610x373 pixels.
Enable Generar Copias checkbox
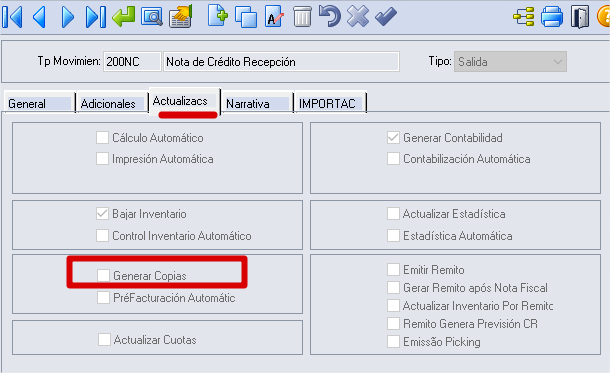103,275
